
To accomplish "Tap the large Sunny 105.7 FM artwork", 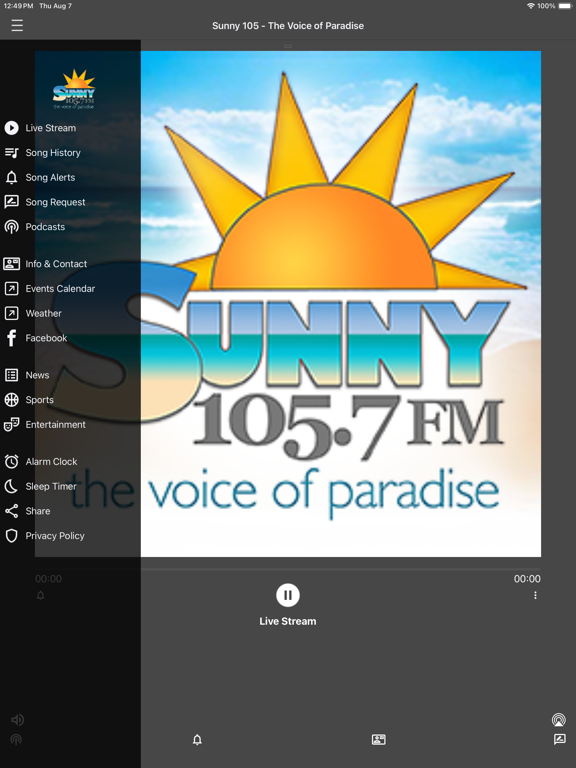I will click(x=288, y=304).
